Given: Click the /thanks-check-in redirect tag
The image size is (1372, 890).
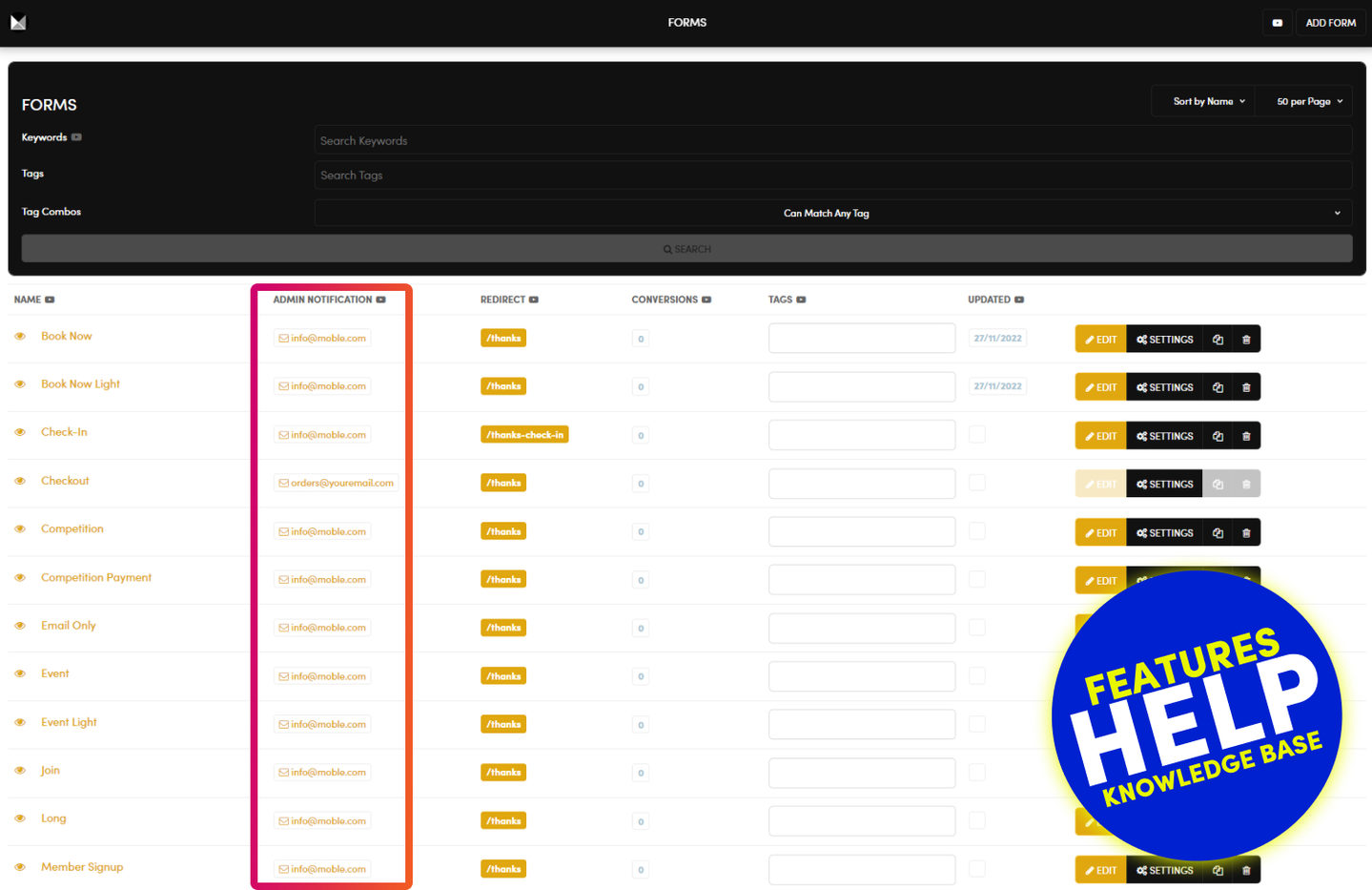Looking at the screenshot, I should [524, 435].
